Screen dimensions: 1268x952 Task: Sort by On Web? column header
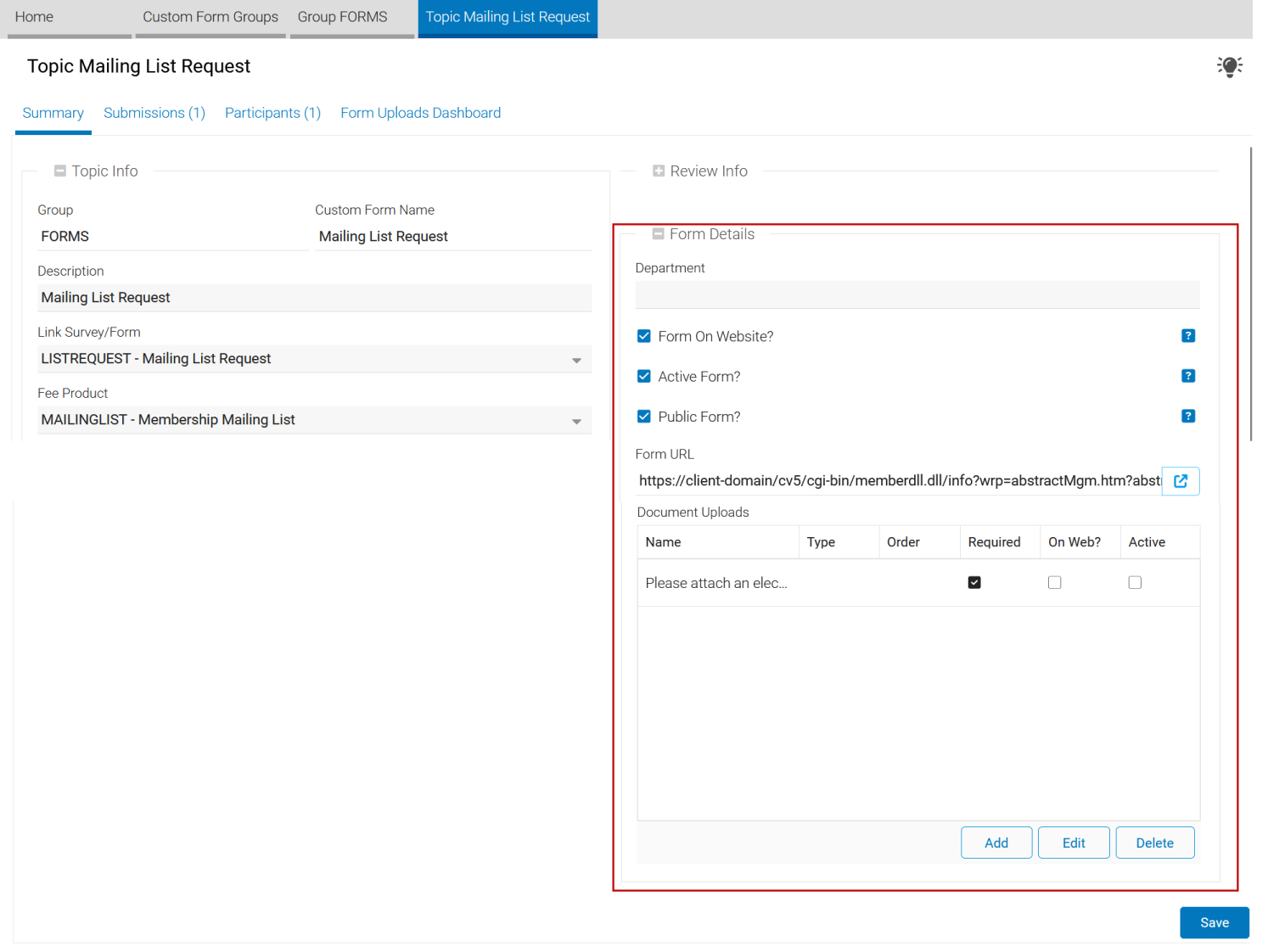[1080, 542]
